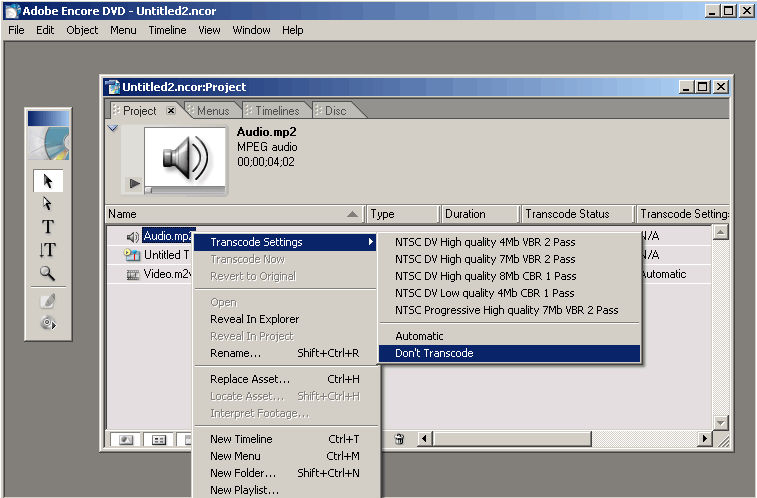Sort by Transcode Settings column header
The width and height of the screenshot is (757, 498).
[683, 214]
